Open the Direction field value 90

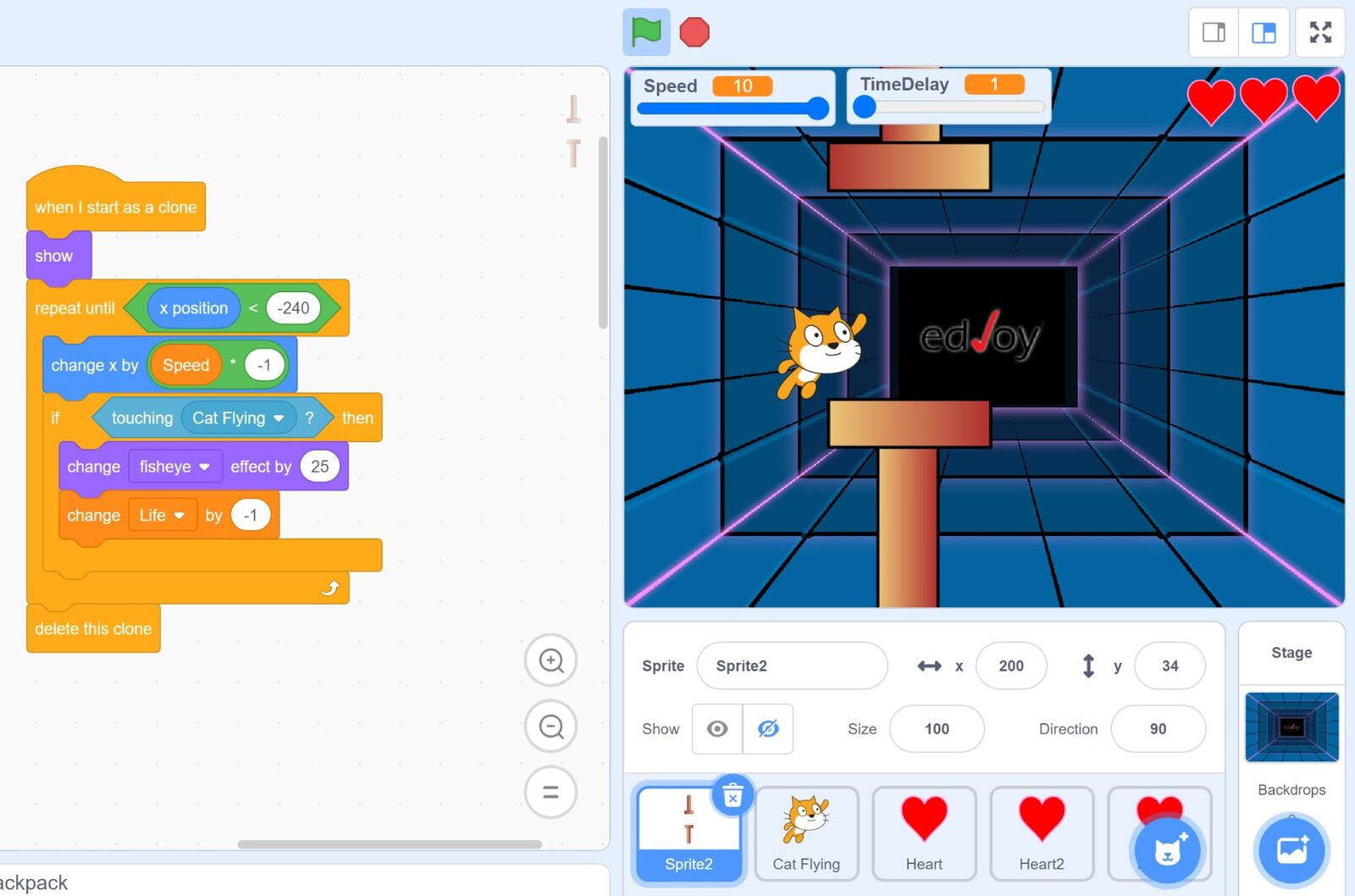(x=1158, y=728)
